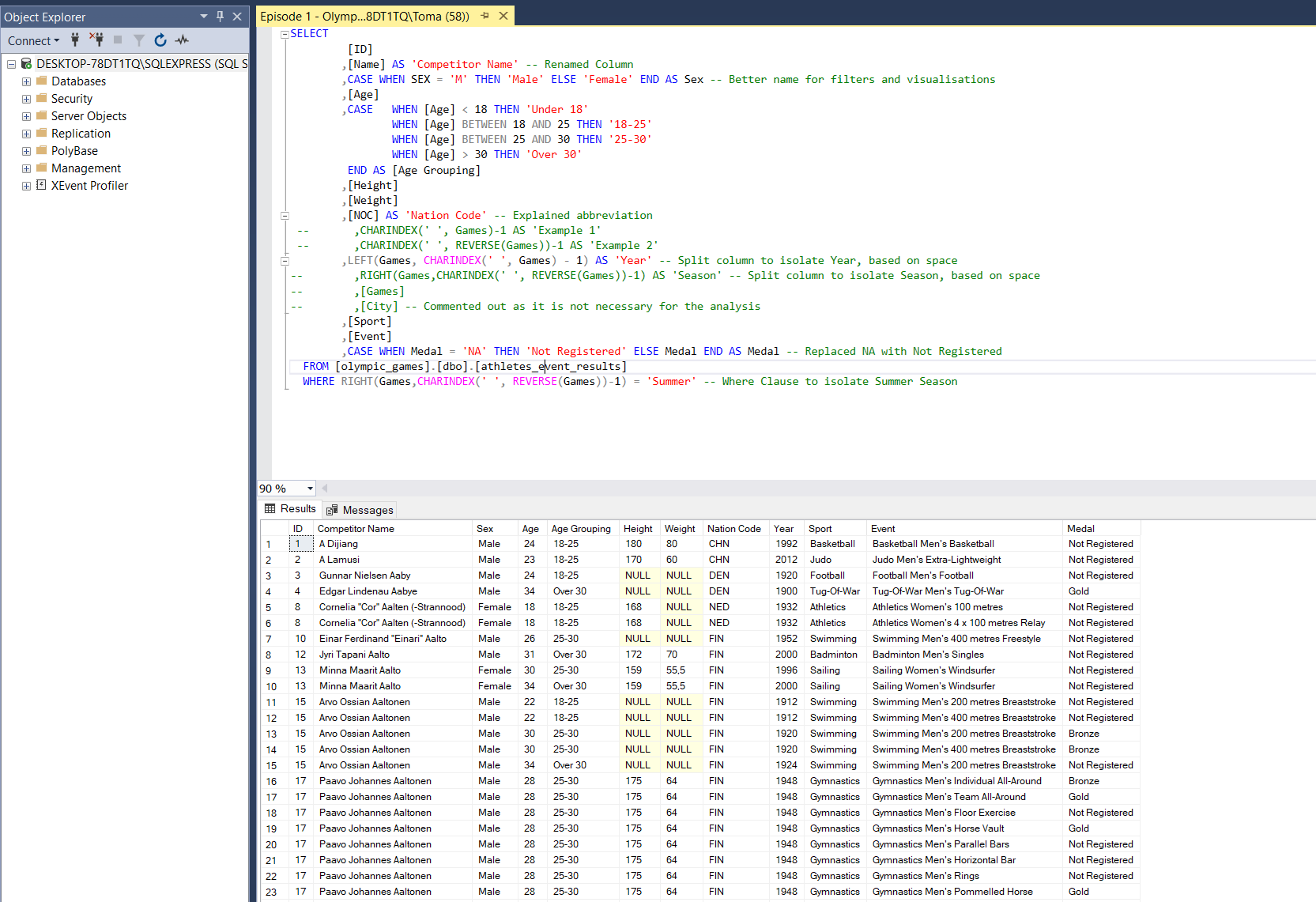Click the Stop square icon in Object Explorer

(118, 40)
